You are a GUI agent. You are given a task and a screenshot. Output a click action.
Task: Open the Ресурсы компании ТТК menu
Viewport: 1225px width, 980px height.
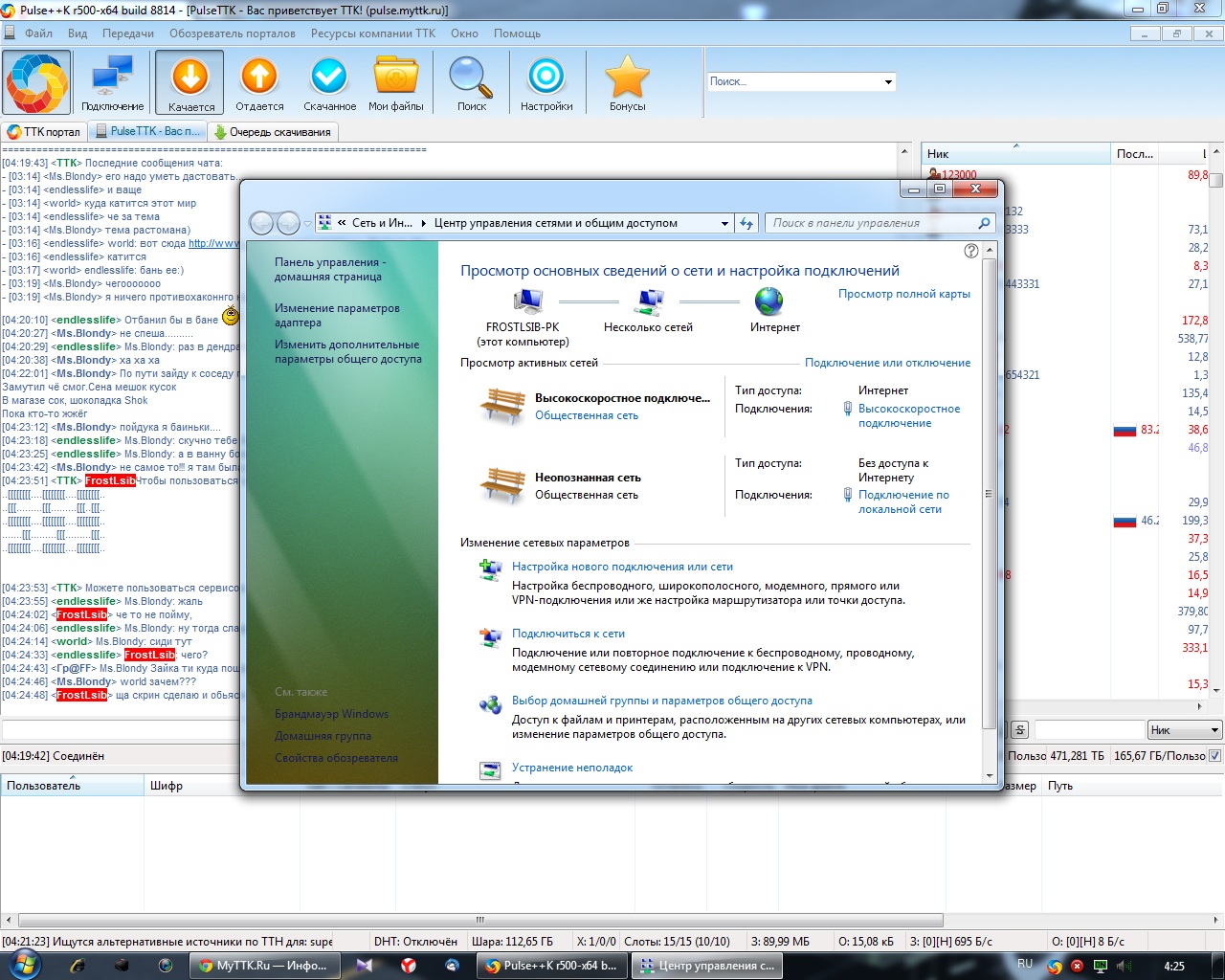[x=373, y=33]
